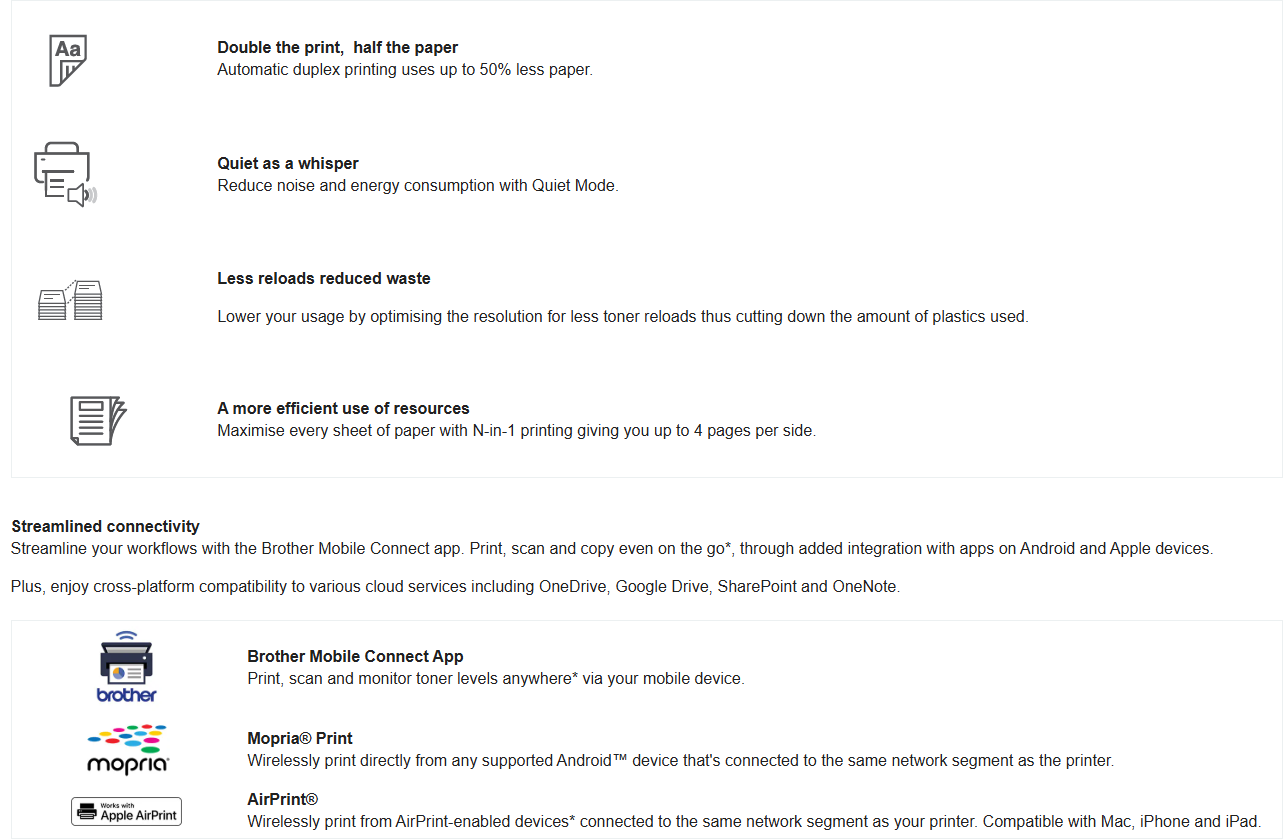Click the Mopria colorful dots logo

(127, 750)
